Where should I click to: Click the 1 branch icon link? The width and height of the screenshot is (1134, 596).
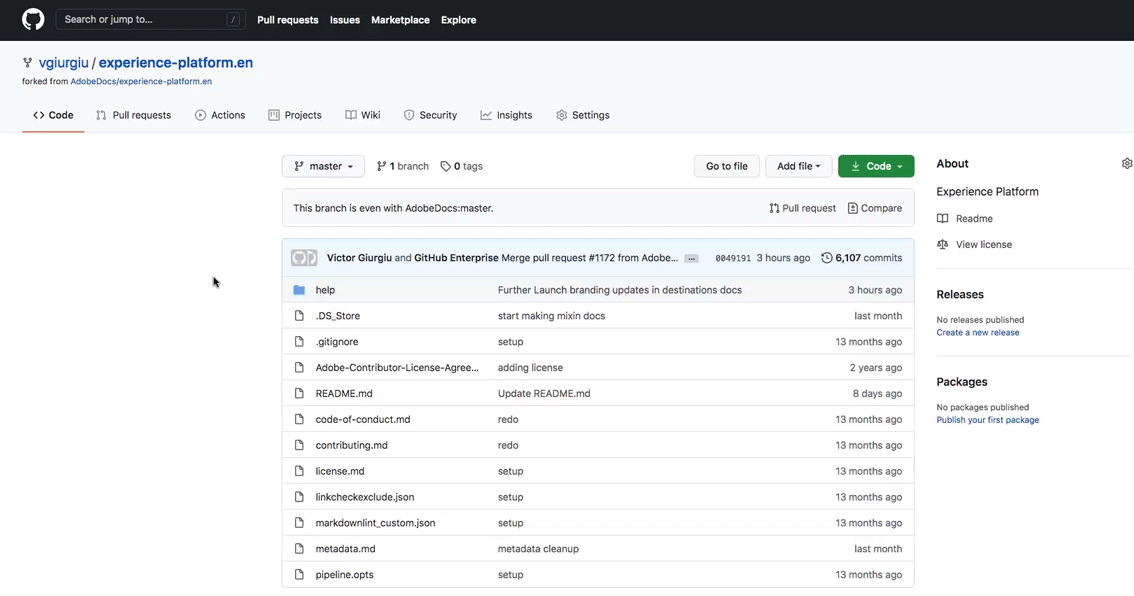pos(381,167)
